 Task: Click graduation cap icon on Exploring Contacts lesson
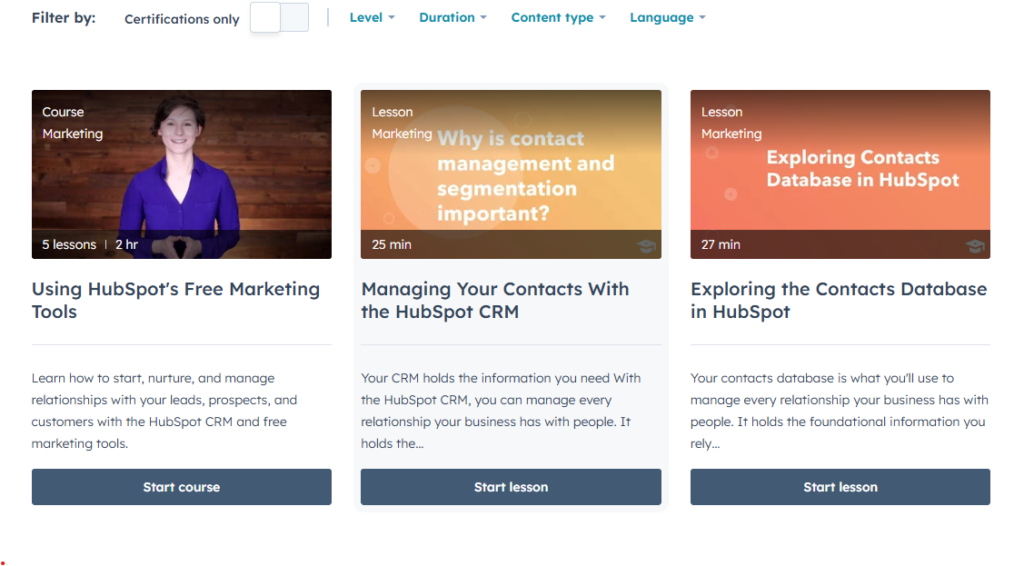pos(975,246)
